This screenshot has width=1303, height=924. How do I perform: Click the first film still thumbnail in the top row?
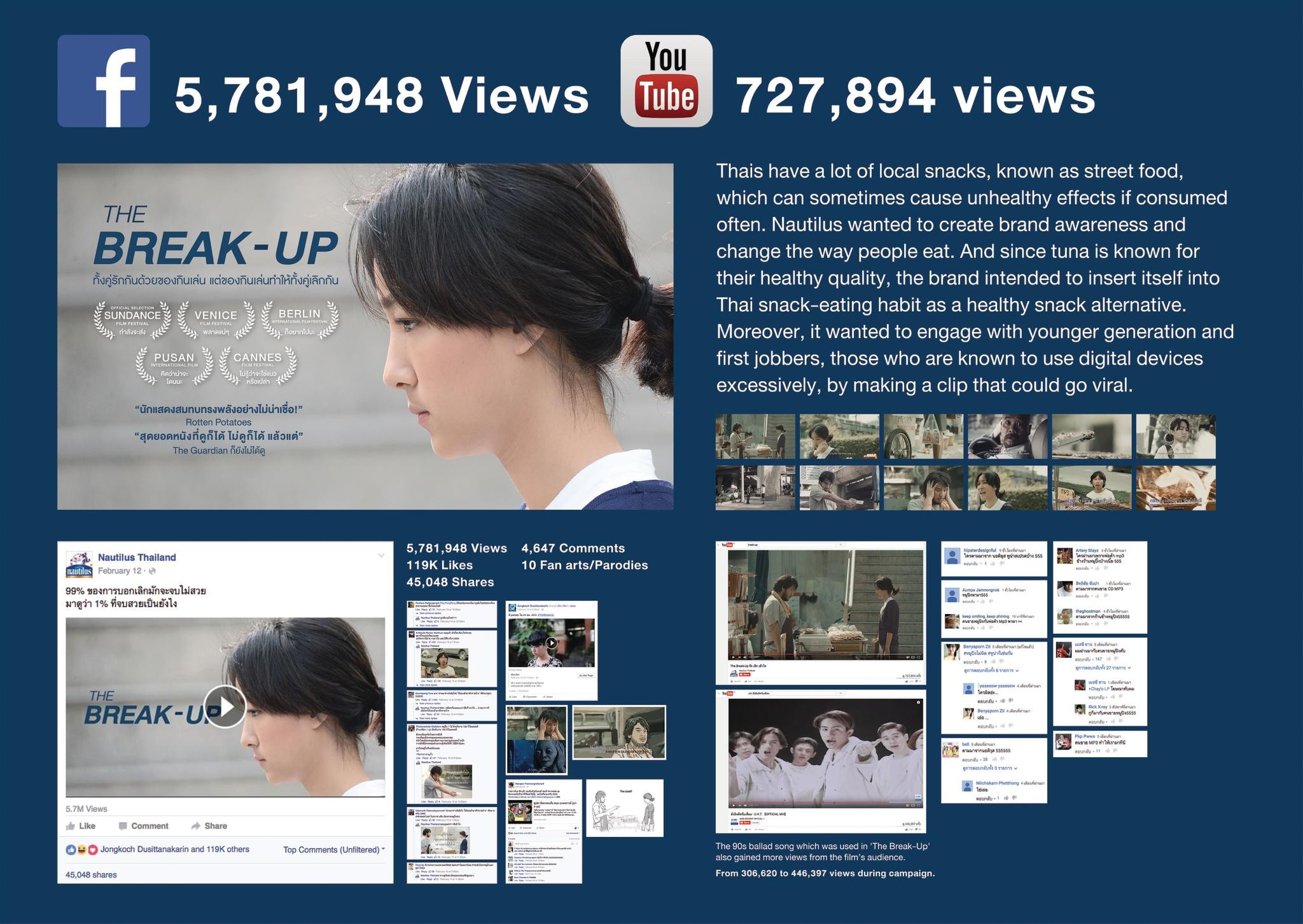tap(755, 437)
